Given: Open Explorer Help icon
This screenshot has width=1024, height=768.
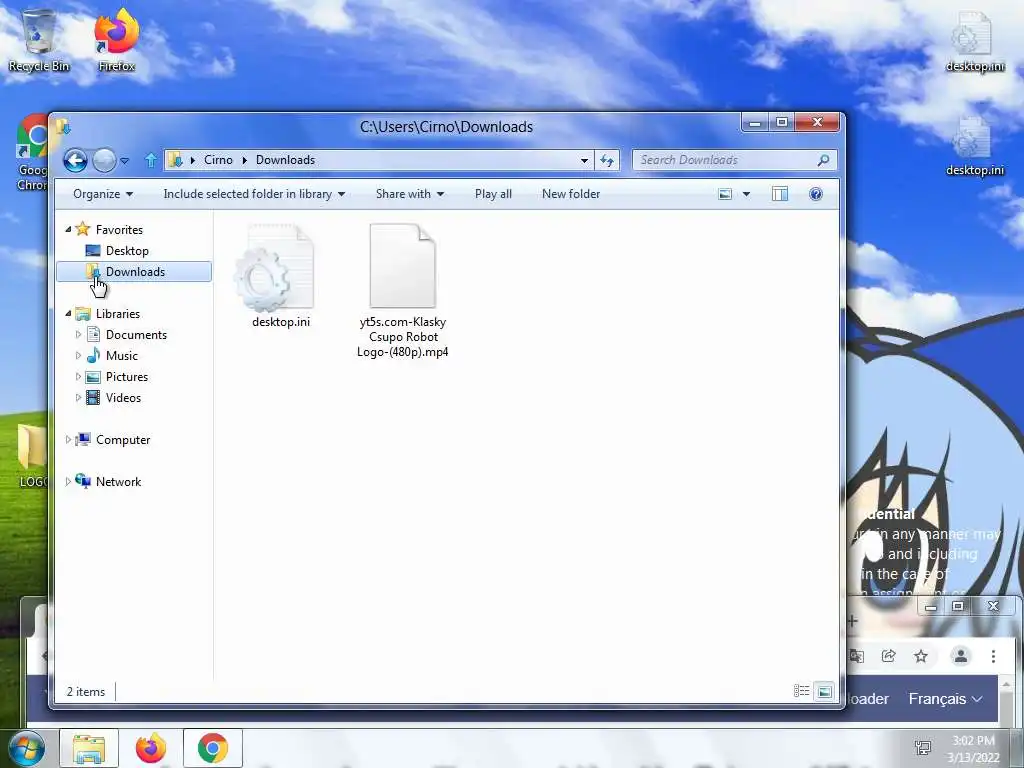Looking at the screenshot, I should (816, 194).
